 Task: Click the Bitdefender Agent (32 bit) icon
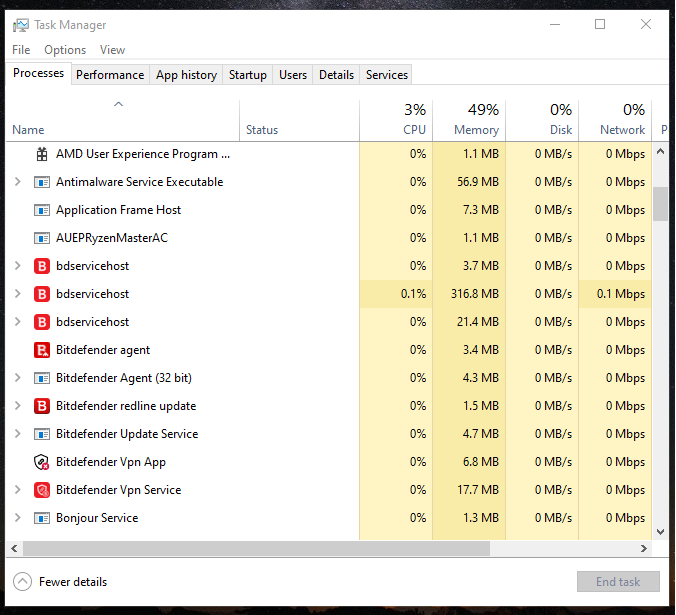(x=42, y=378)
